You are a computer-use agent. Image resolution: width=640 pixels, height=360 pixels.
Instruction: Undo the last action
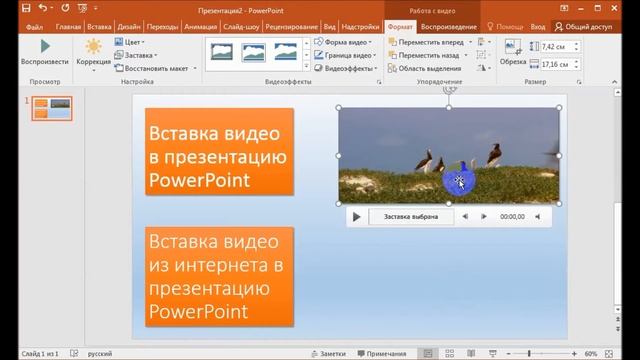[x=42, y=8]
